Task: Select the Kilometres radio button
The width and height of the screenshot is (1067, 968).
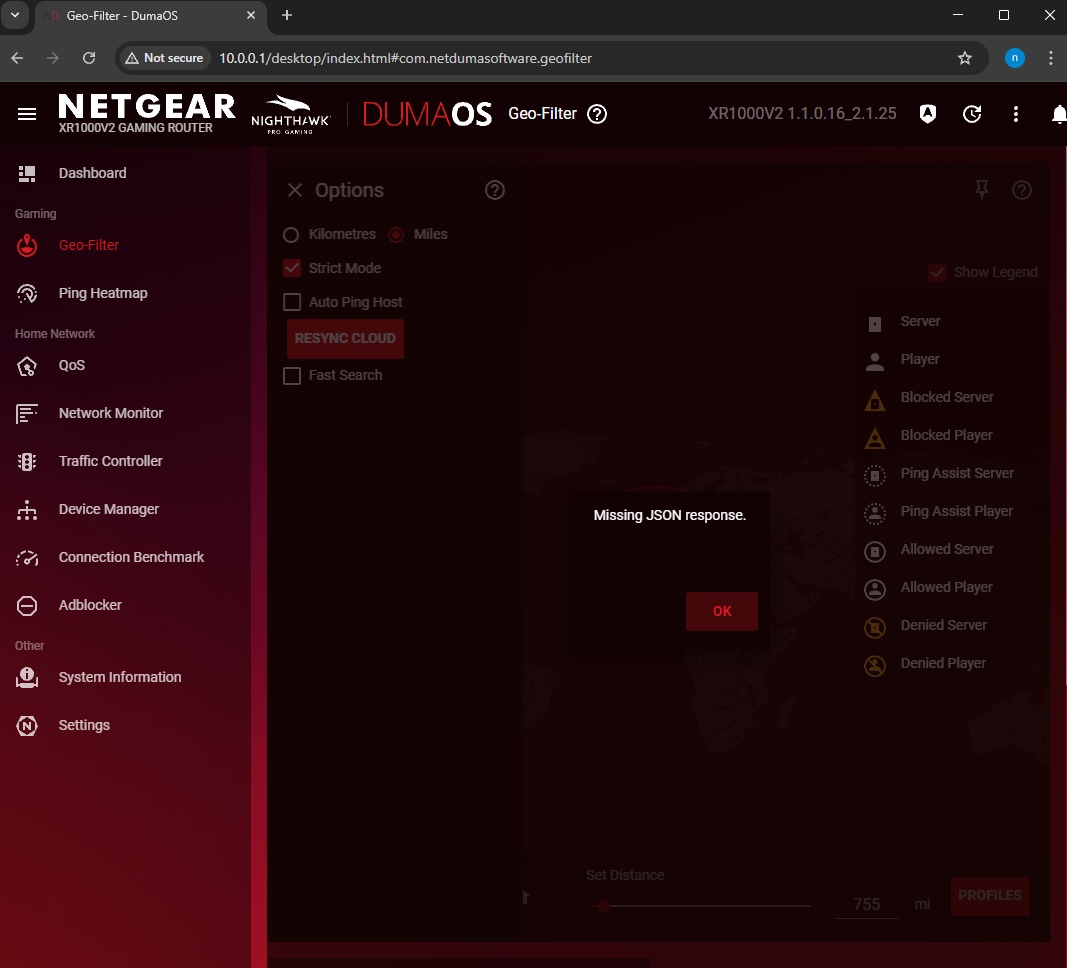Action: pyautogui.click(x=291, y=235)
